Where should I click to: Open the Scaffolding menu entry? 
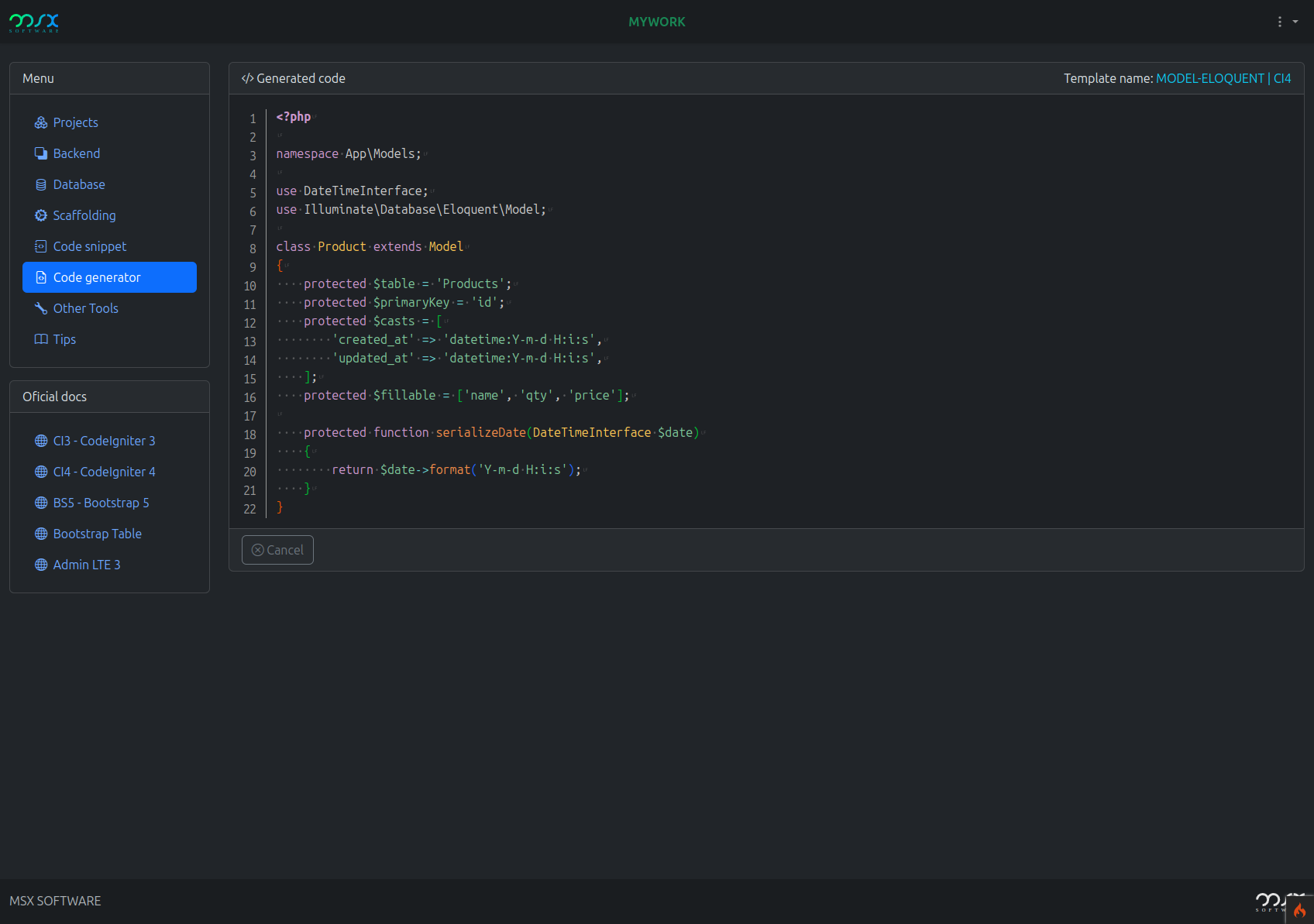tap(84, 215)
